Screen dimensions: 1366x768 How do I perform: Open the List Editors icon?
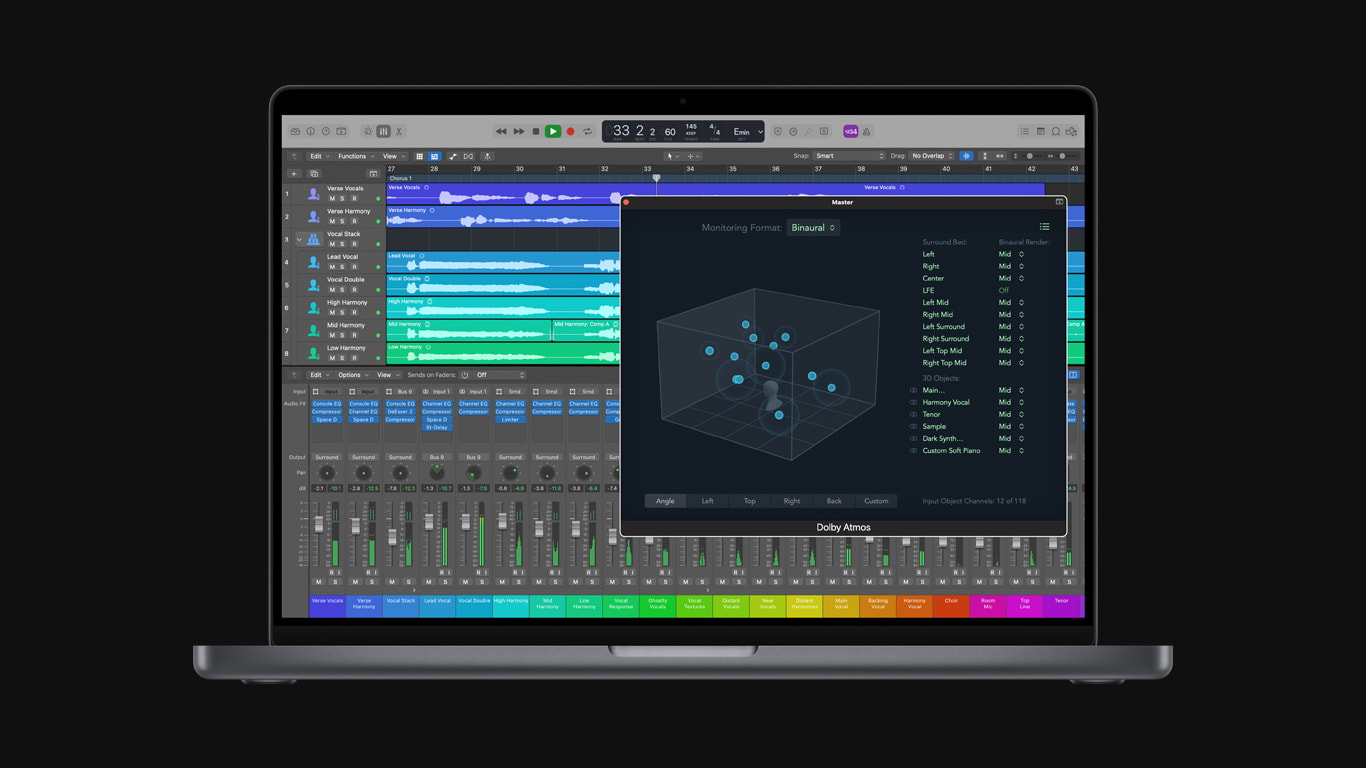[1024, 131]
